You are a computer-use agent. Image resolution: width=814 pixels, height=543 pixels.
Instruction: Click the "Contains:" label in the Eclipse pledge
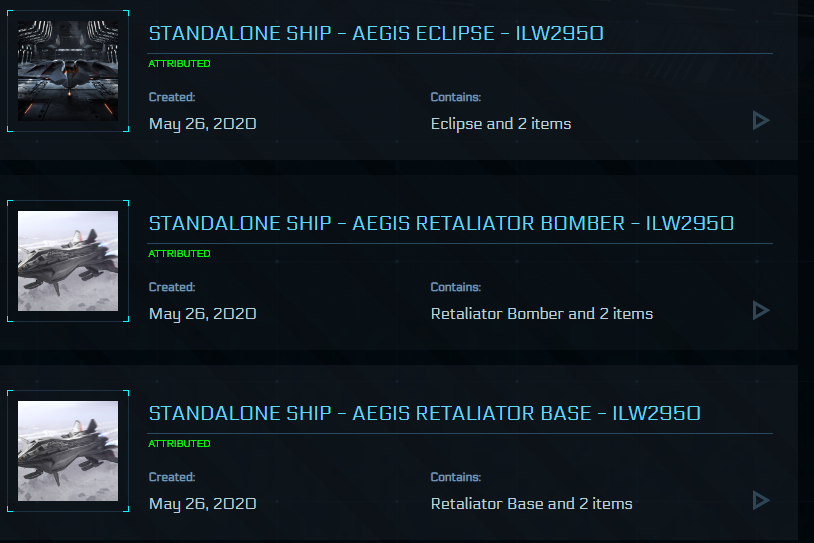point(455,97)
